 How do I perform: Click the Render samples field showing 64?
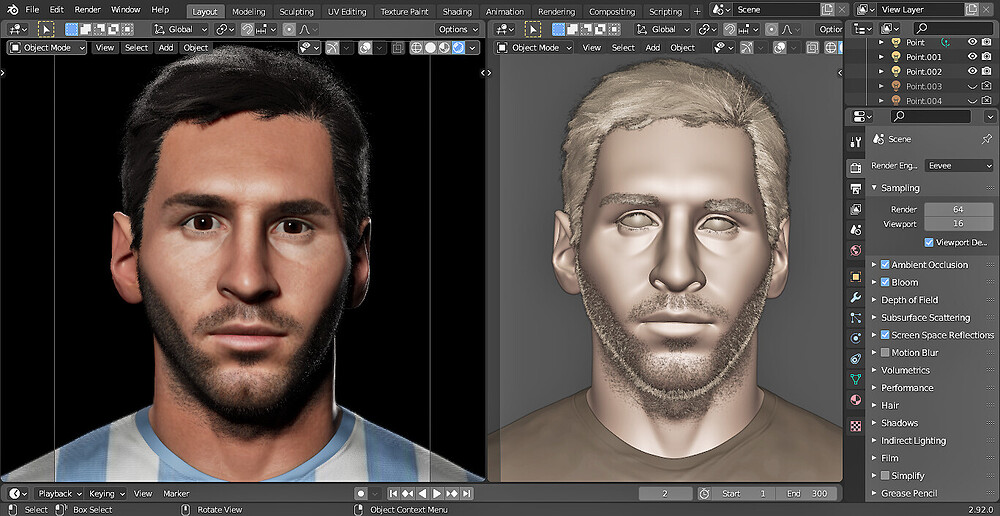pyautogui.click(x=958, y=209)
